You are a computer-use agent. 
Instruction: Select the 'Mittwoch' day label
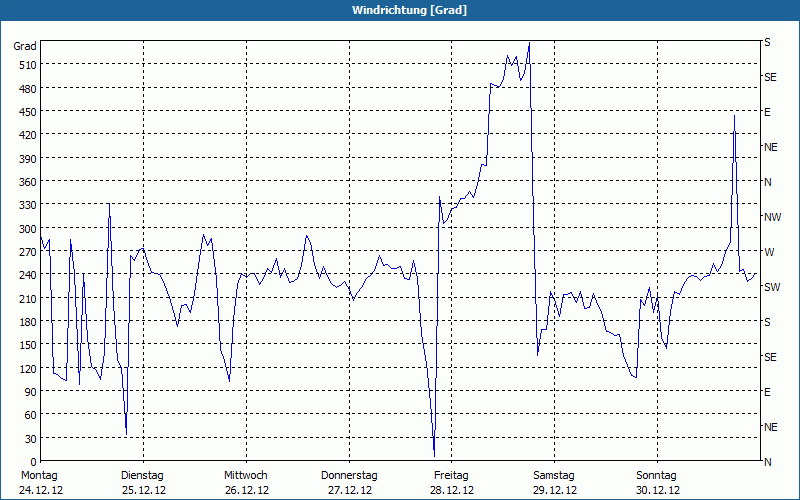[246, 475]
